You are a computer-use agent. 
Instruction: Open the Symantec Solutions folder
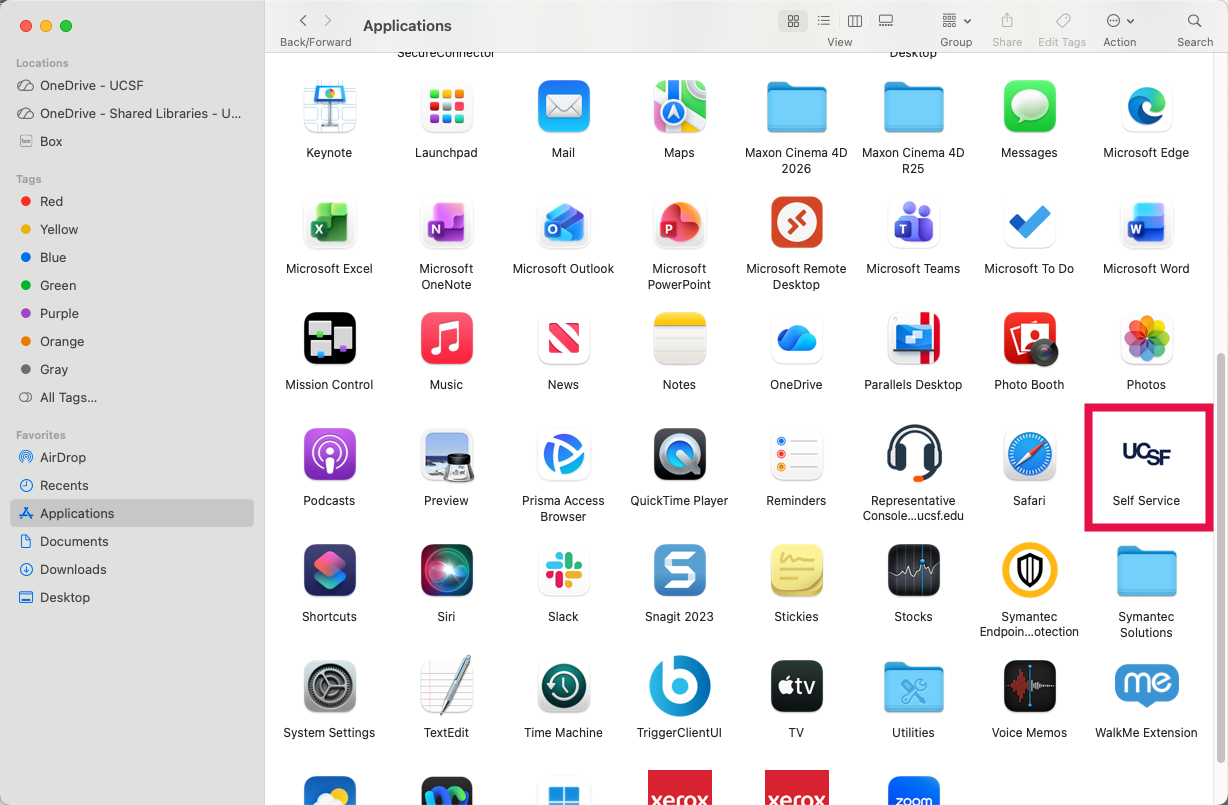click(x=1146, y=570)
